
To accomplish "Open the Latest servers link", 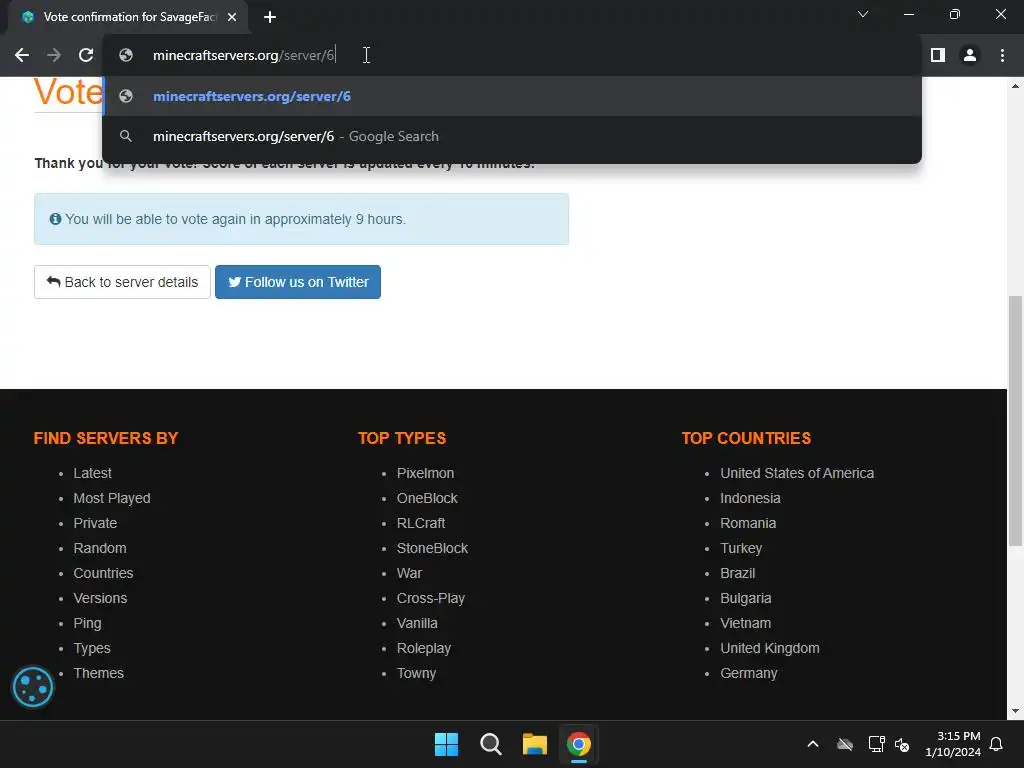I will point(92,473).
